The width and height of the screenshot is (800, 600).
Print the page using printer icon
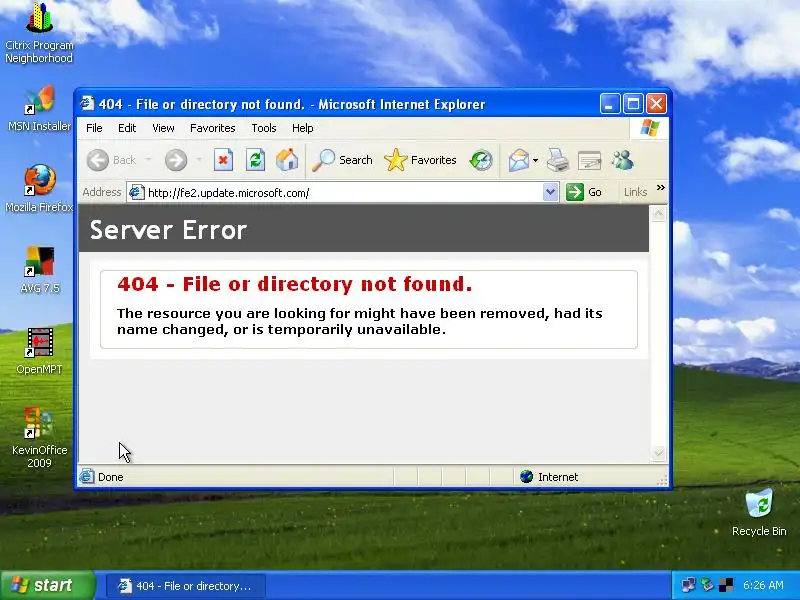click(557, 160)
